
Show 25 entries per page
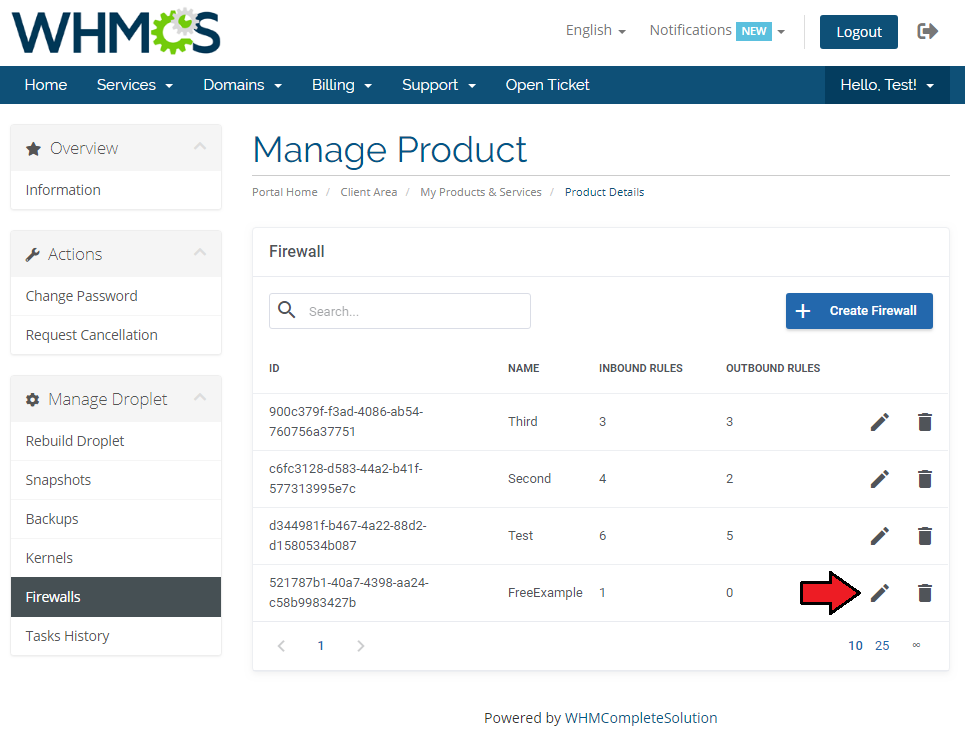tap(882, 646)
